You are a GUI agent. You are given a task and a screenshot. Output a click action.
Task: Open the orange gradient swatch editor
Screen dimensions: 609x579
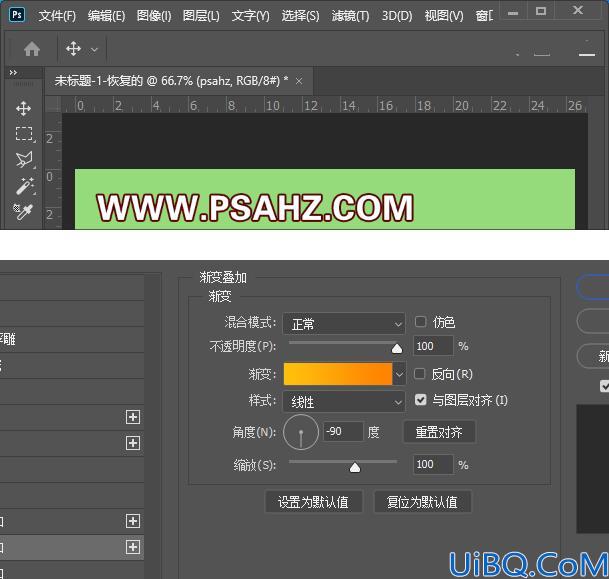click(338, 374)
